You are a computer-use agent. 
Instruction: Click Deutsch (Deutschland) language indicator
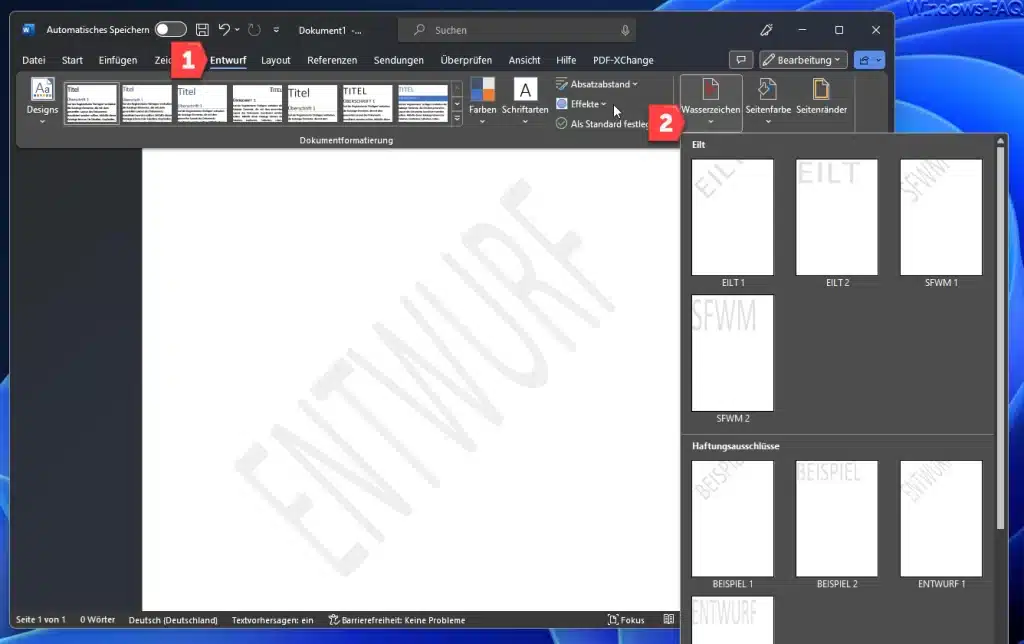pos(173,620)
